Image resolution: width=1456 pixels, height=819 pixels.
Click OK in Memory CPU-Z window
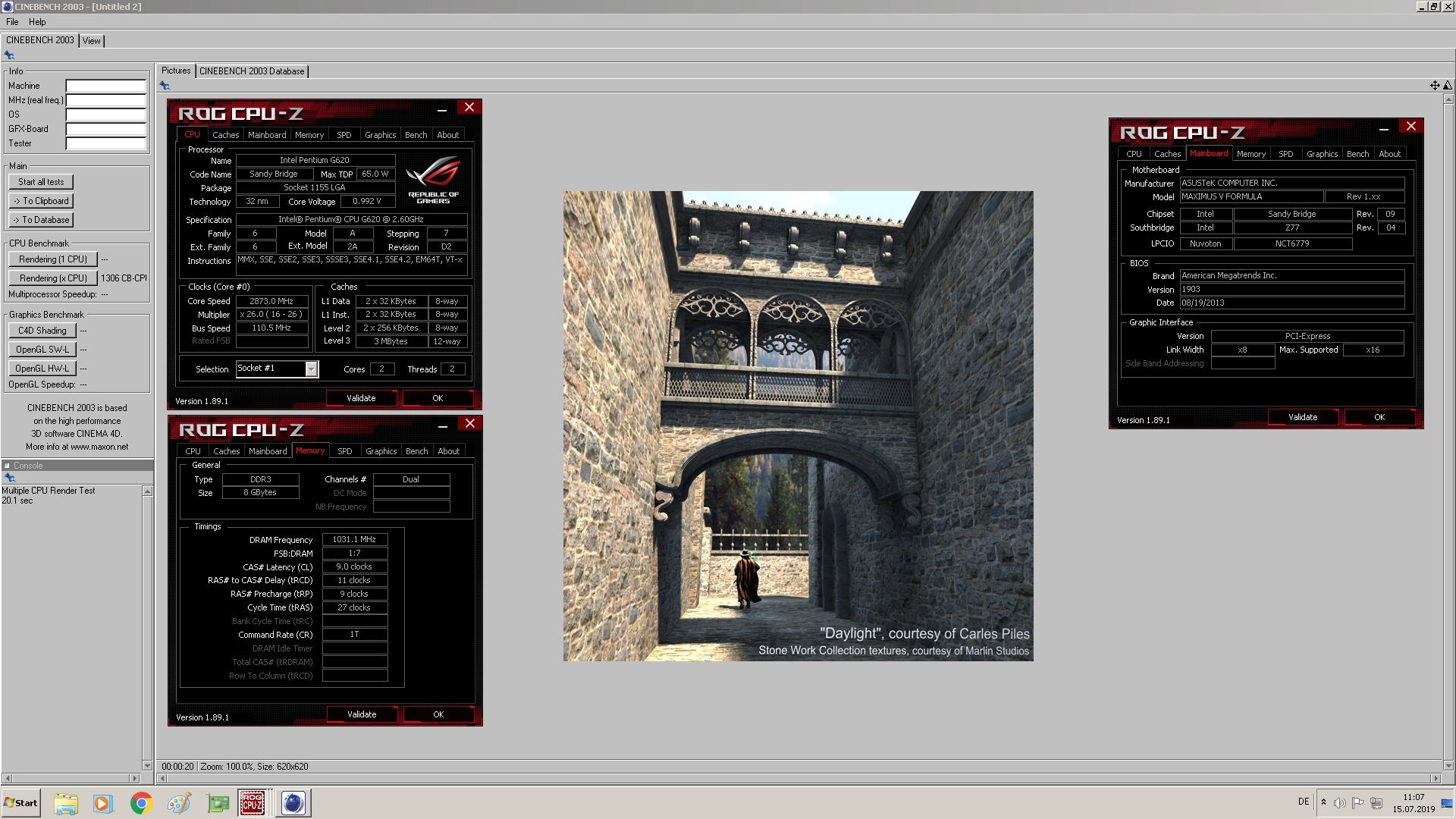click(438, 714)
